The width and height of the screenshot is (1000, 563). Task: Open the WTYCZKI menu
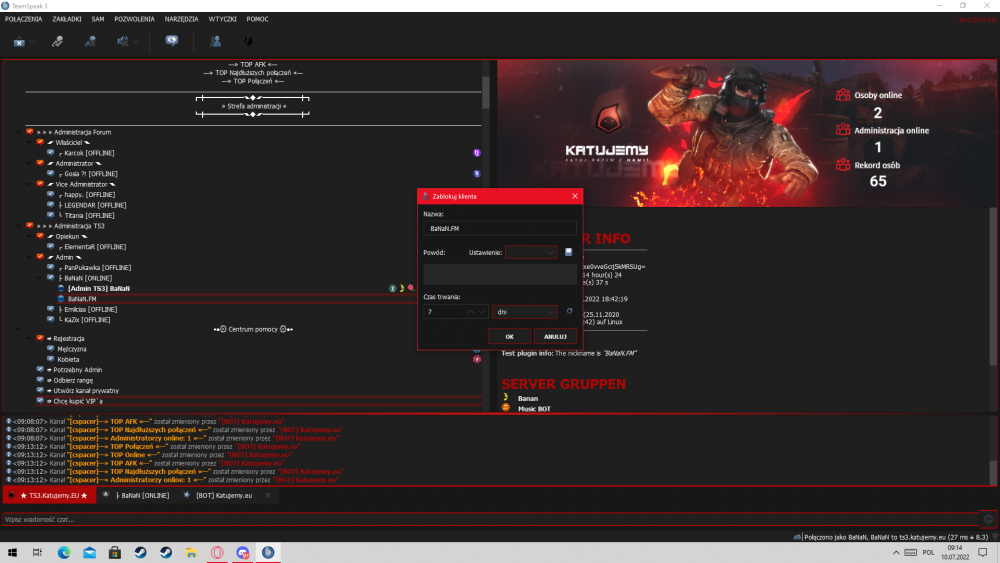click(223, 19)
